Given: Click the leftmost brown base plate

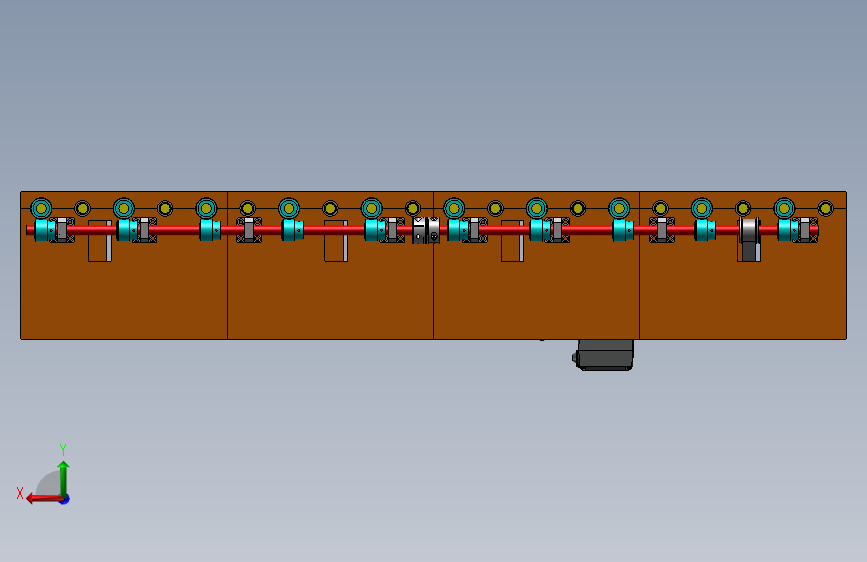Looking at the screenshot, I should point(124,266).
